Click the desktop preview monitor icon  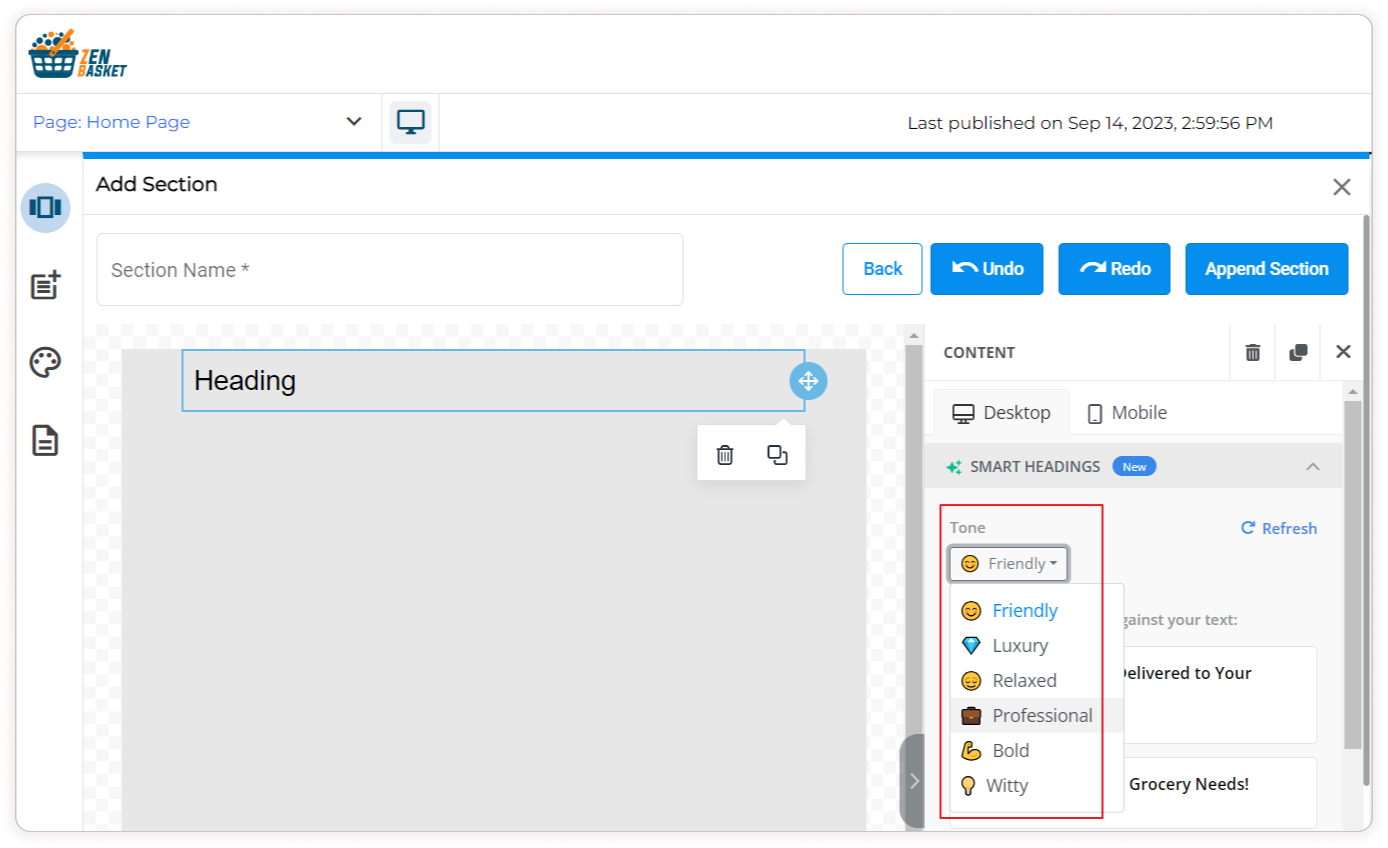pos(410,122)
